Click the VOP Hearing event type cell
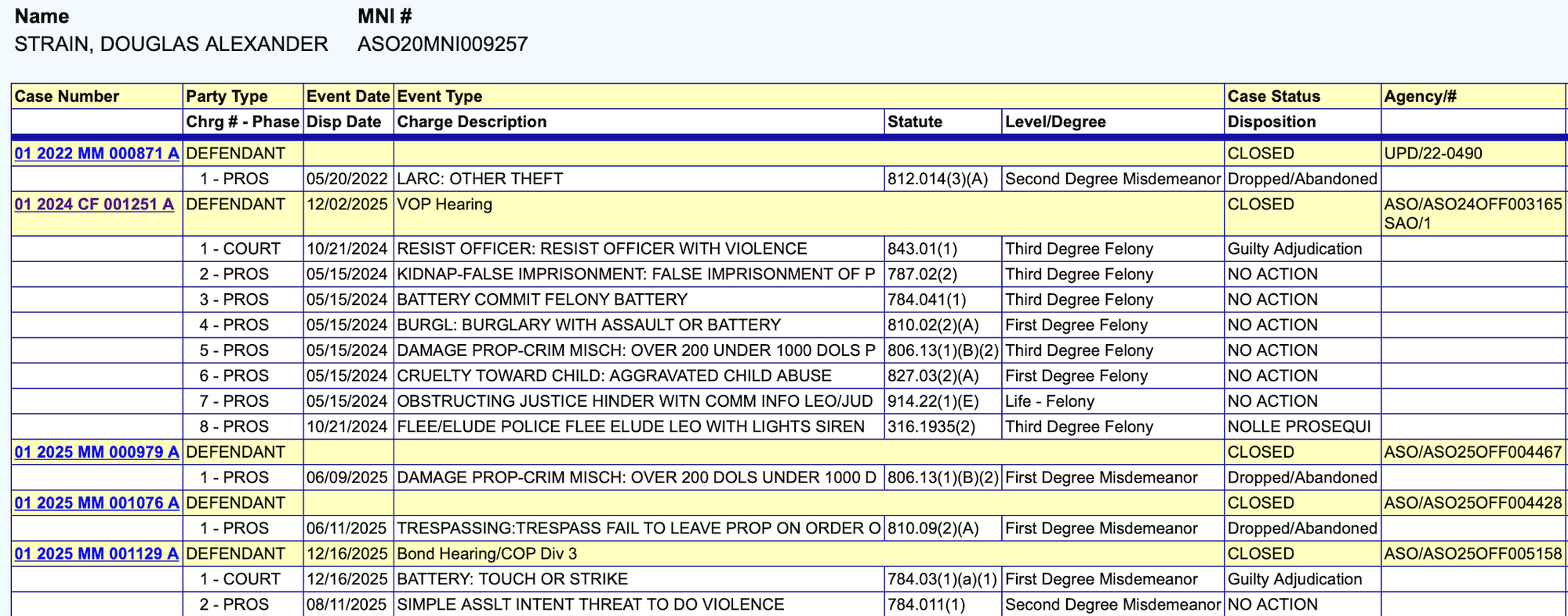The image size is (1568, 616). pos(445,205)
